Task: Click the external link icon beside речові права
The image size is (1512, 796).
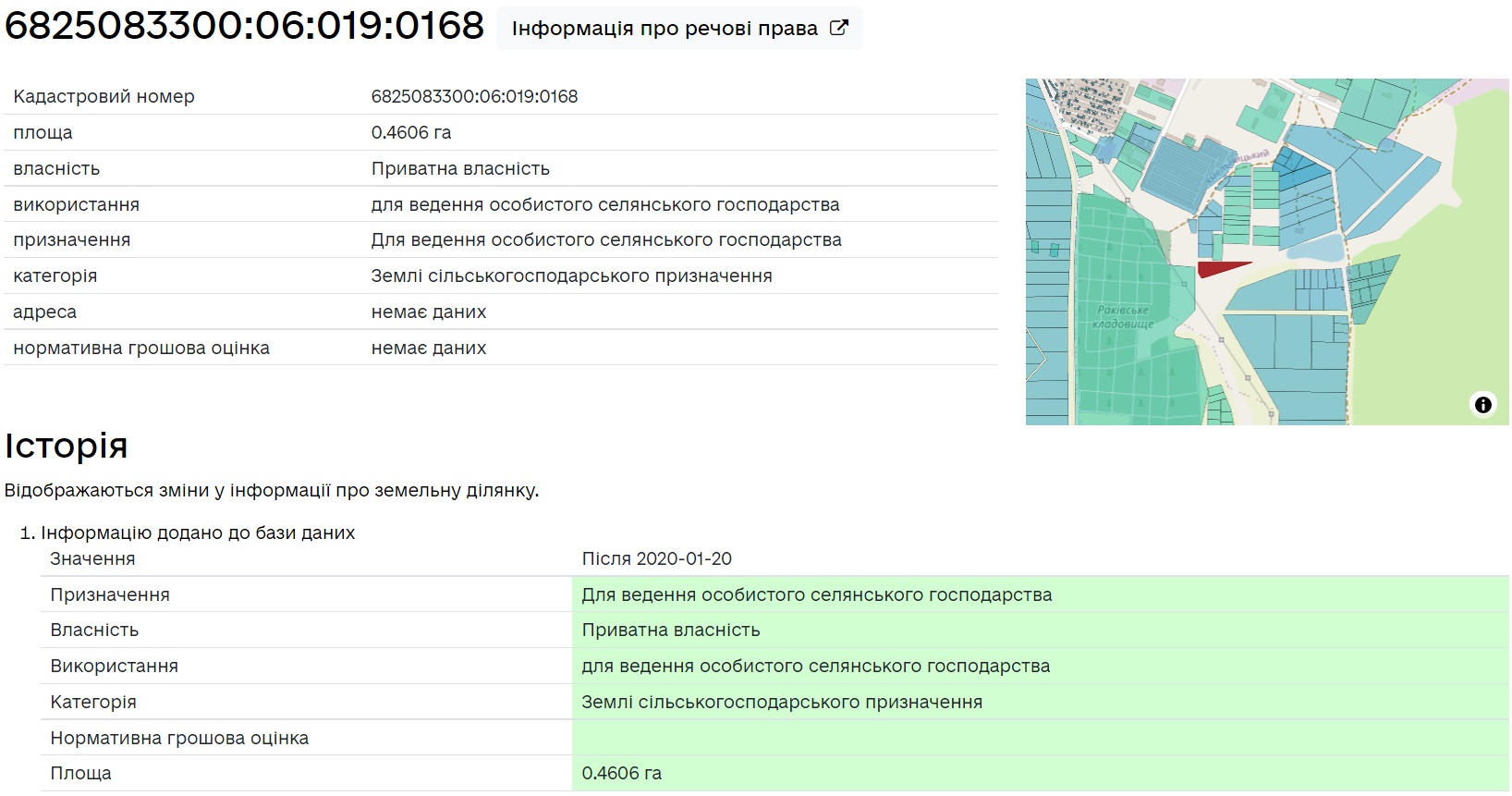Action: tap(838, 28)
